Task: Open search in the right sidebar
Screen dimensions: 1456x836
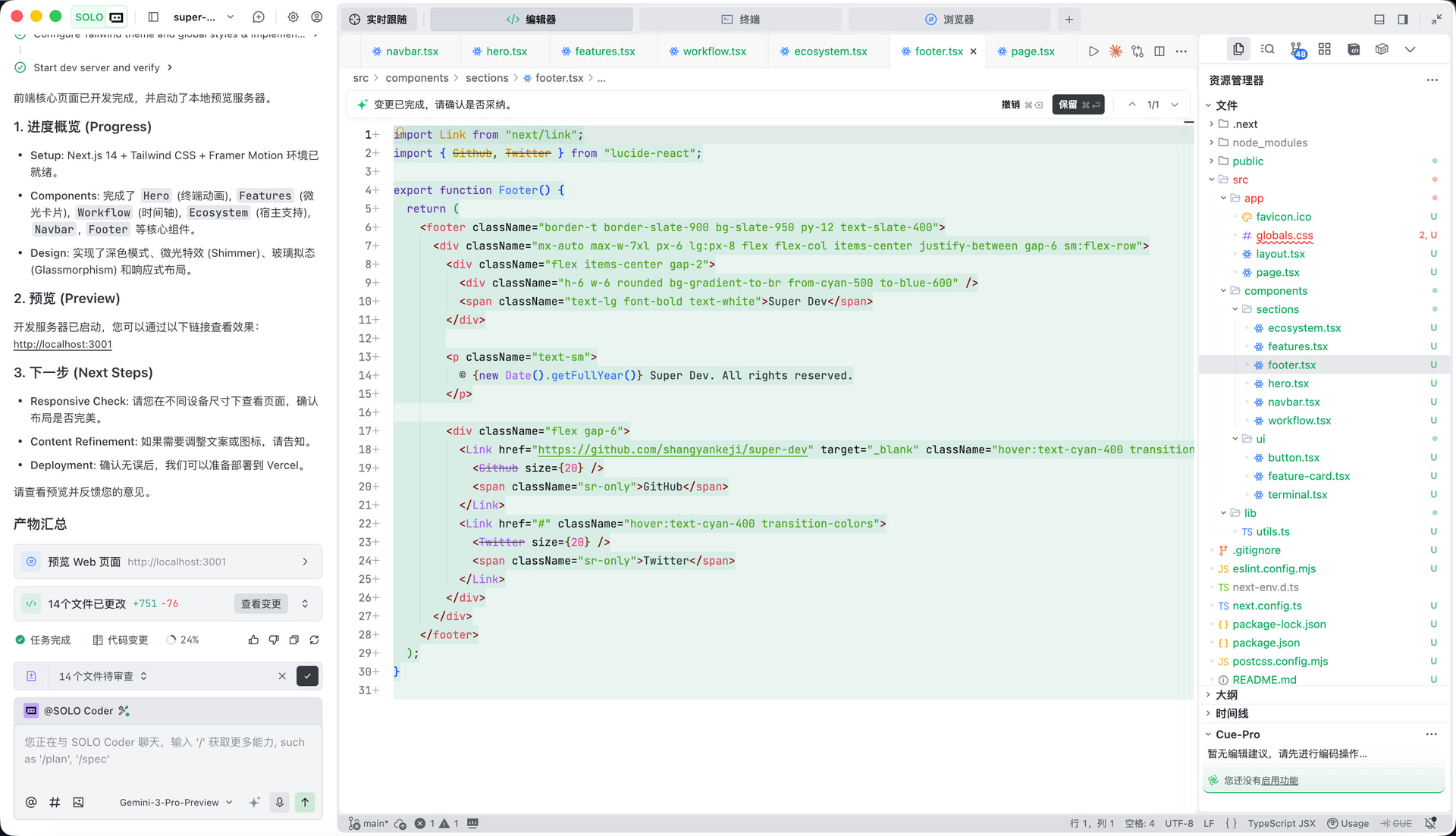Action: [x=1267, y=49]
